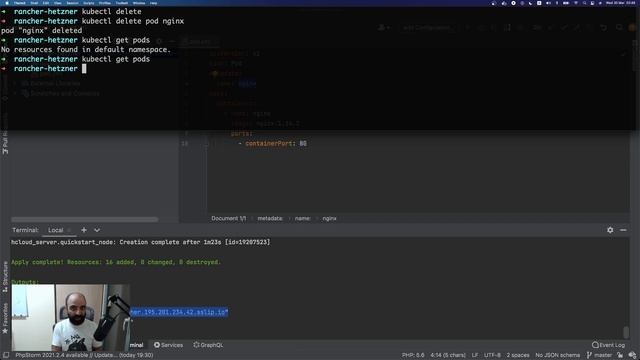Open the No JSON schema selector
The width and height of the screenshot is (640, 360).
tap(557, 355)
